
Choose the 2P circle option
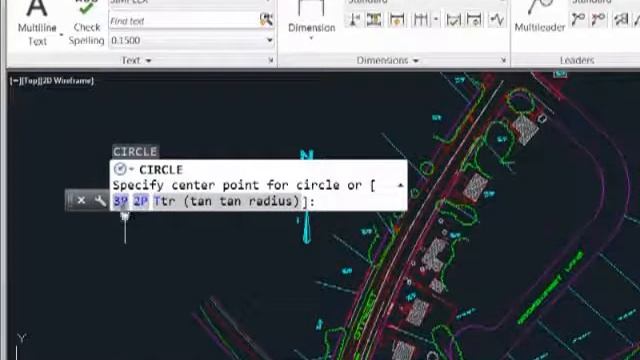click(x=141, y=201)
